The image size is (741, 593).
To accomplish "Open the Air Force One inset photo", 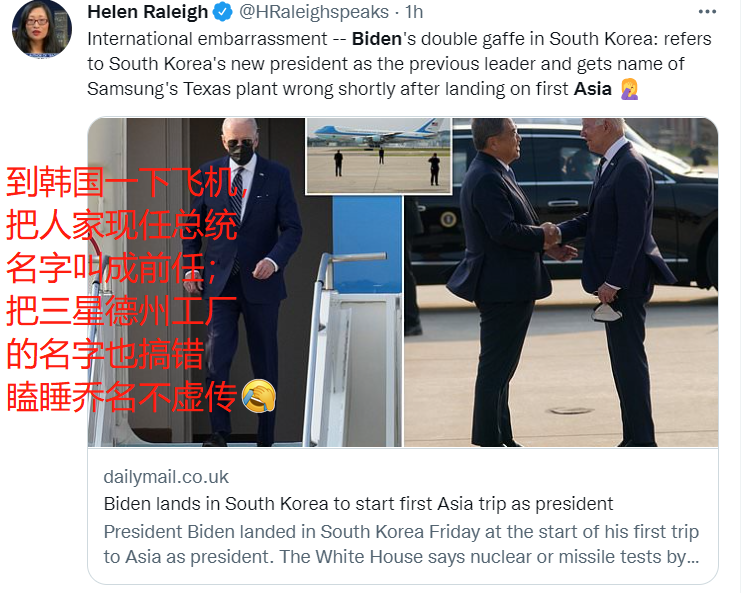I will click(x=379, y=156).
